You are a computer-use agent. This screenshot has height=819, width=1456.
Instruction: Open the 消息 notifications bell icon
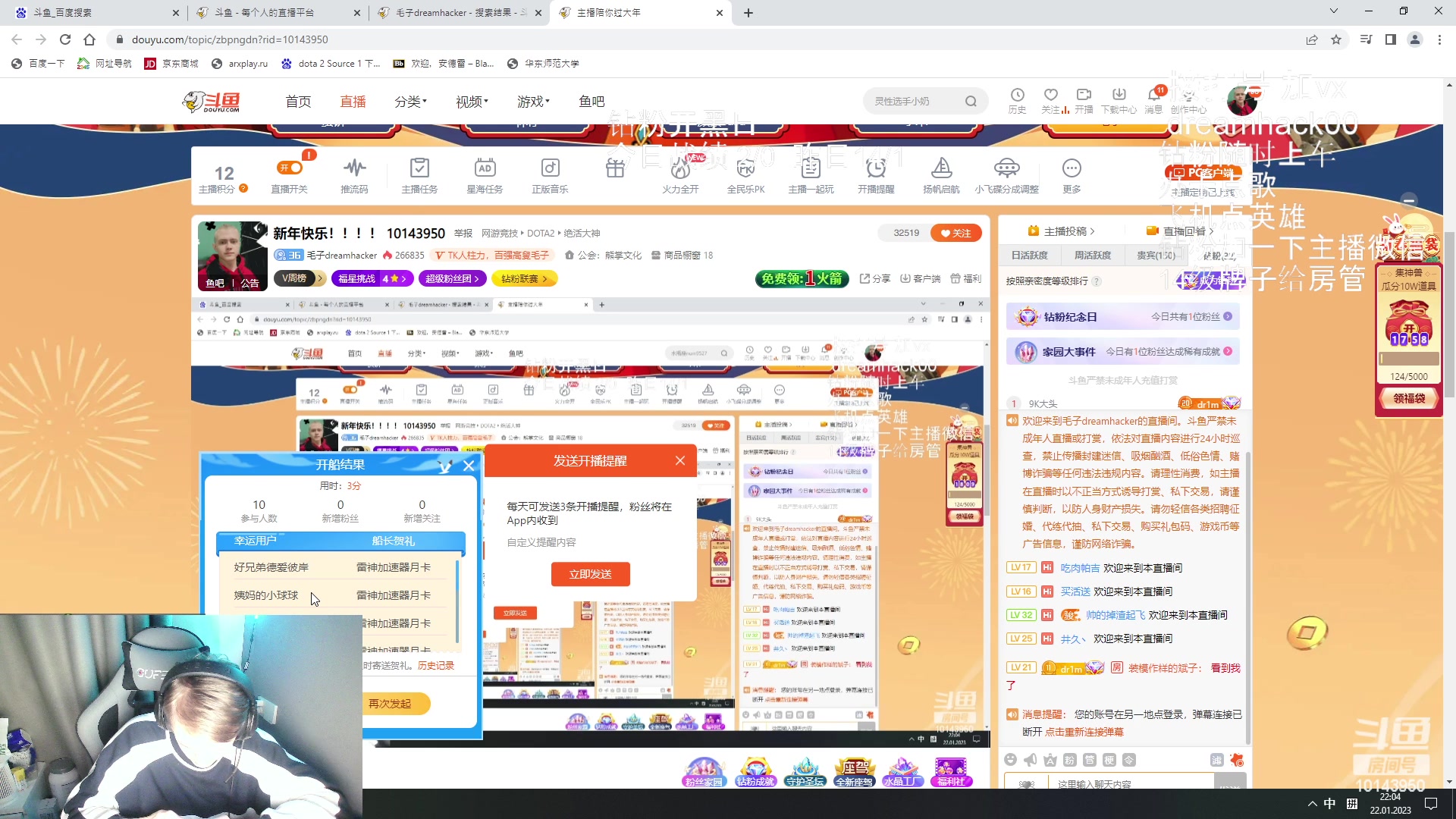click(1153, 95)
